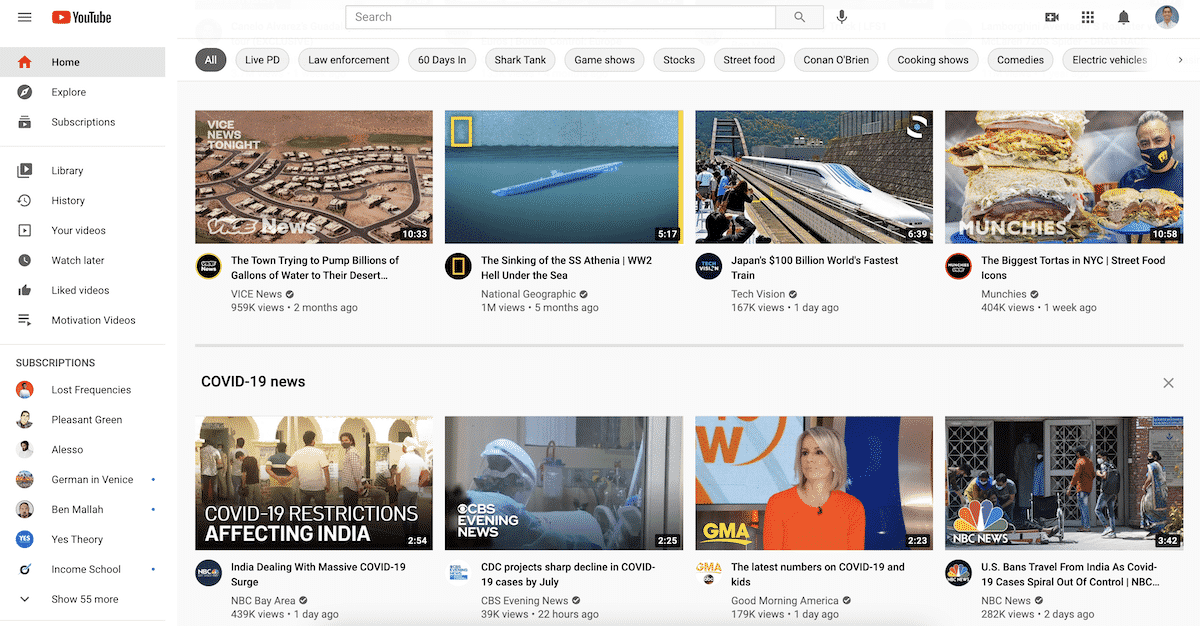Open the Lost Frequencies channel avatar
The image size is (1200, 626).
25,390
